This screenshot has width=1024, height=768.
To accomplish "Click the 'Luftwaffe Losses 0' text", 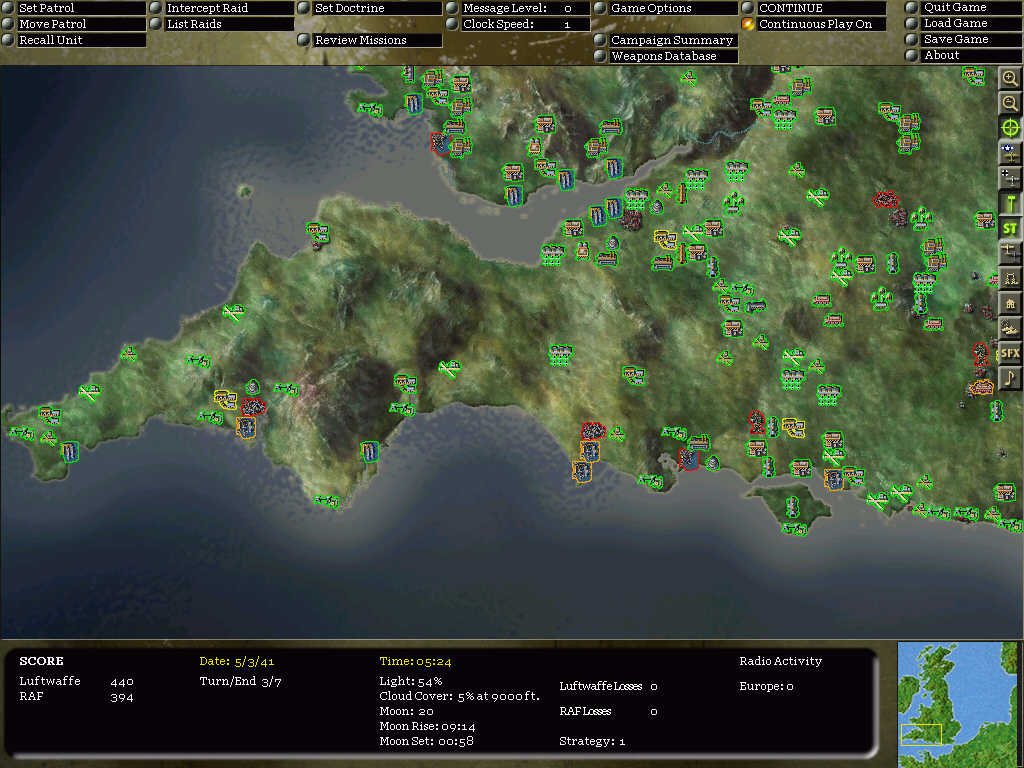I will pos(608,686).
